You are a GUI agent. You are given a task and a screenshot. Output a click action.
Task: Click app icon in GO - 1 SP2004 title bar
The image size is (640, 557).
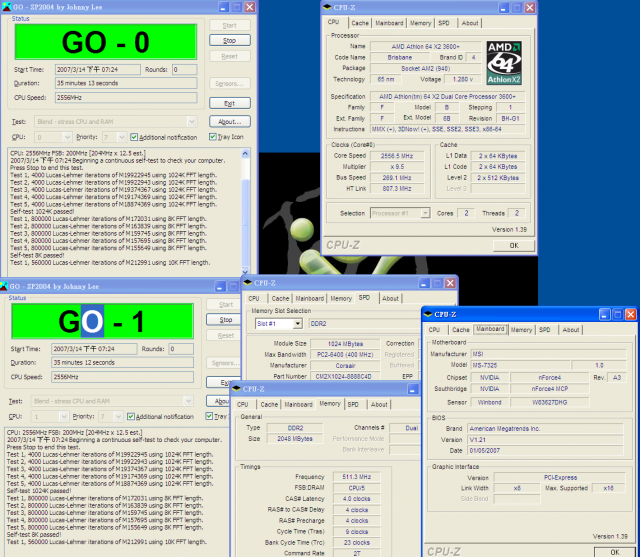[4, 286]
